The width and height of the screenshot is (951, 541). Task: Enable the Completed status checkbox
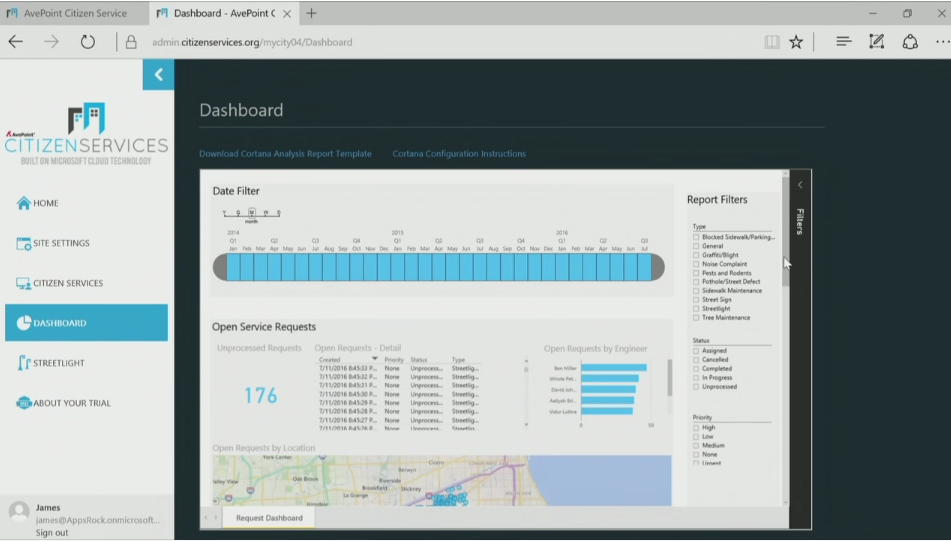(696, 369)
